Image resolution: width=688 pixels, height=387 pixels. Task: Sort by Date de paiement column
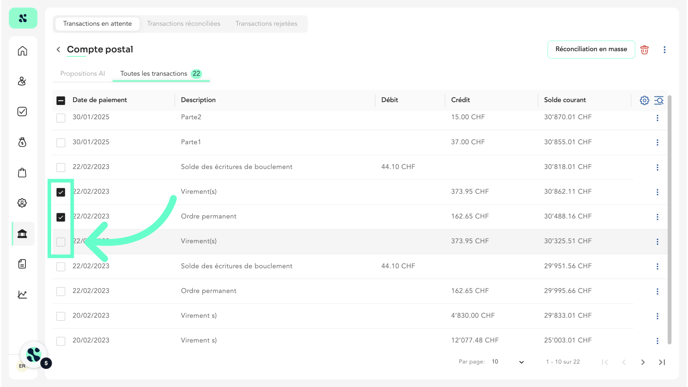tap(100, 100)
